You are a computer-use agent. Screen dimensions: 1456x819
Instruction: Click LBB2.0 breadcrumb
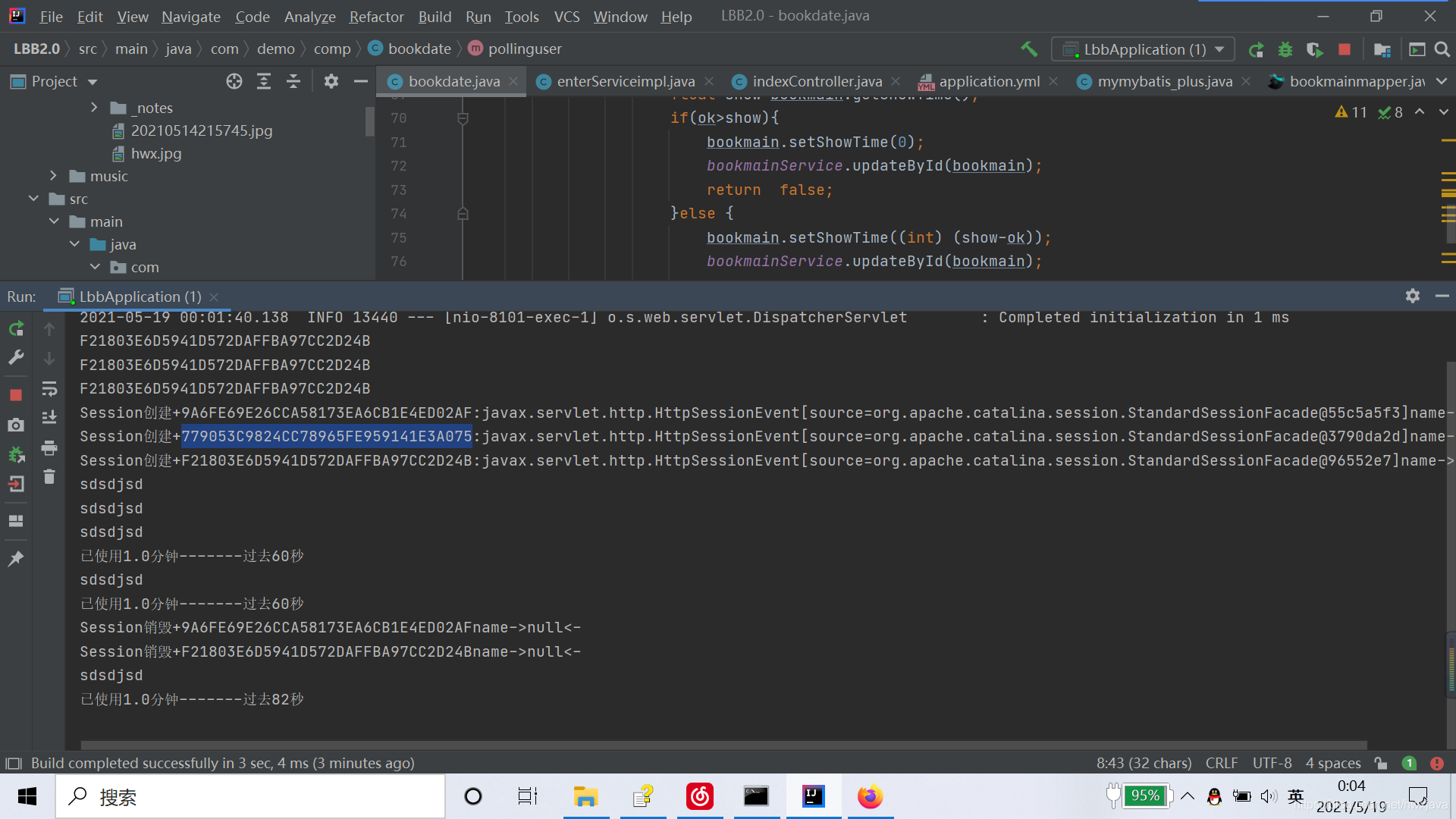coord(36,49)
